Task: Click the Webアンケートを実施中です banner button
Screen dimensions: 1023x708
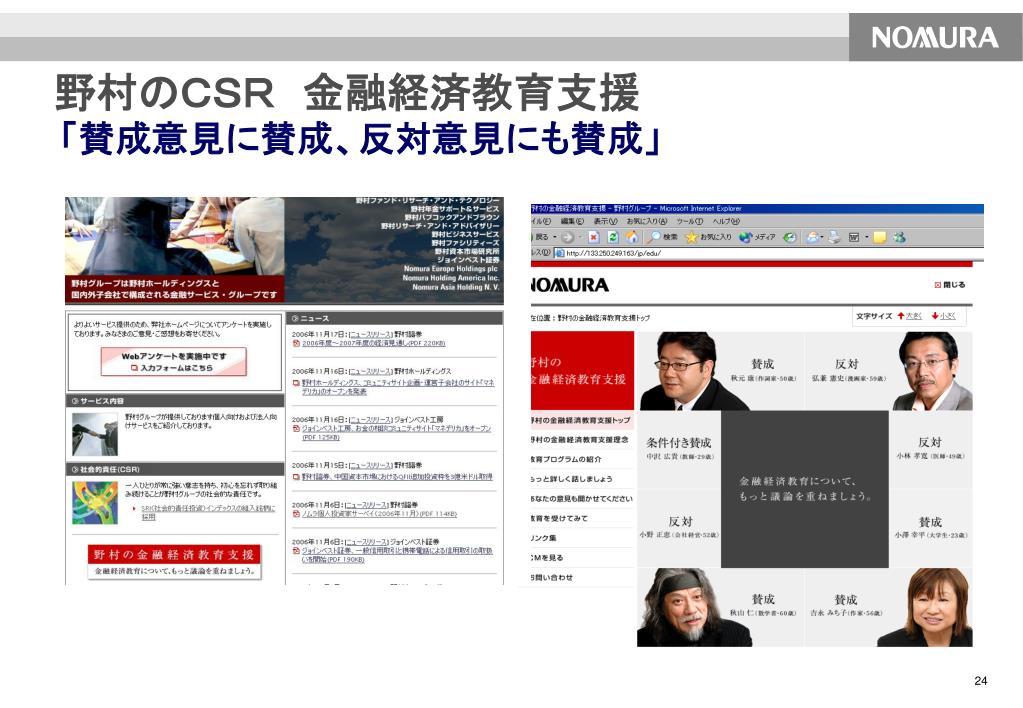Action: [x=174, y=362]
